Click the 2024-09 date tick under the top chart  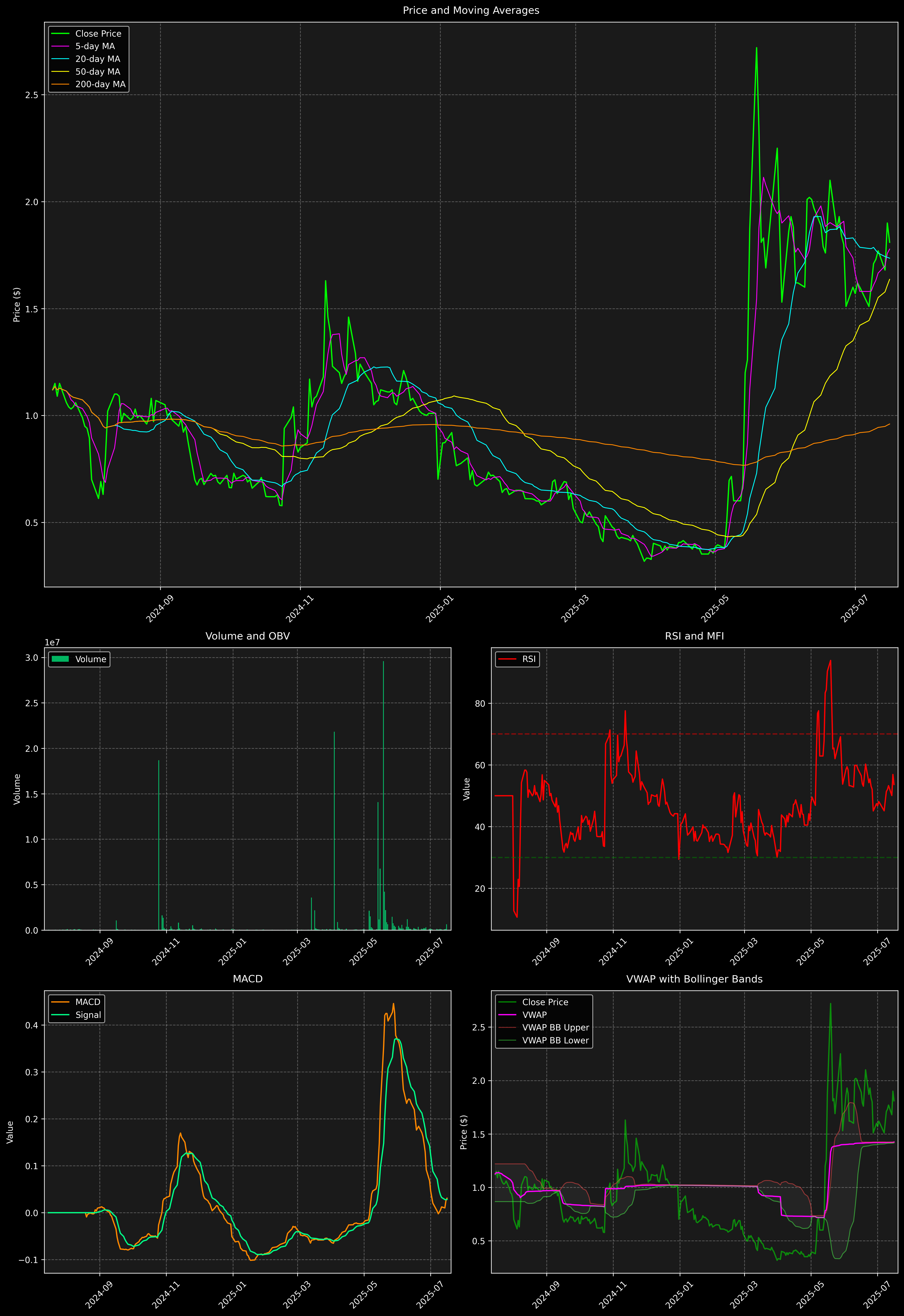(x=160, y=608)
